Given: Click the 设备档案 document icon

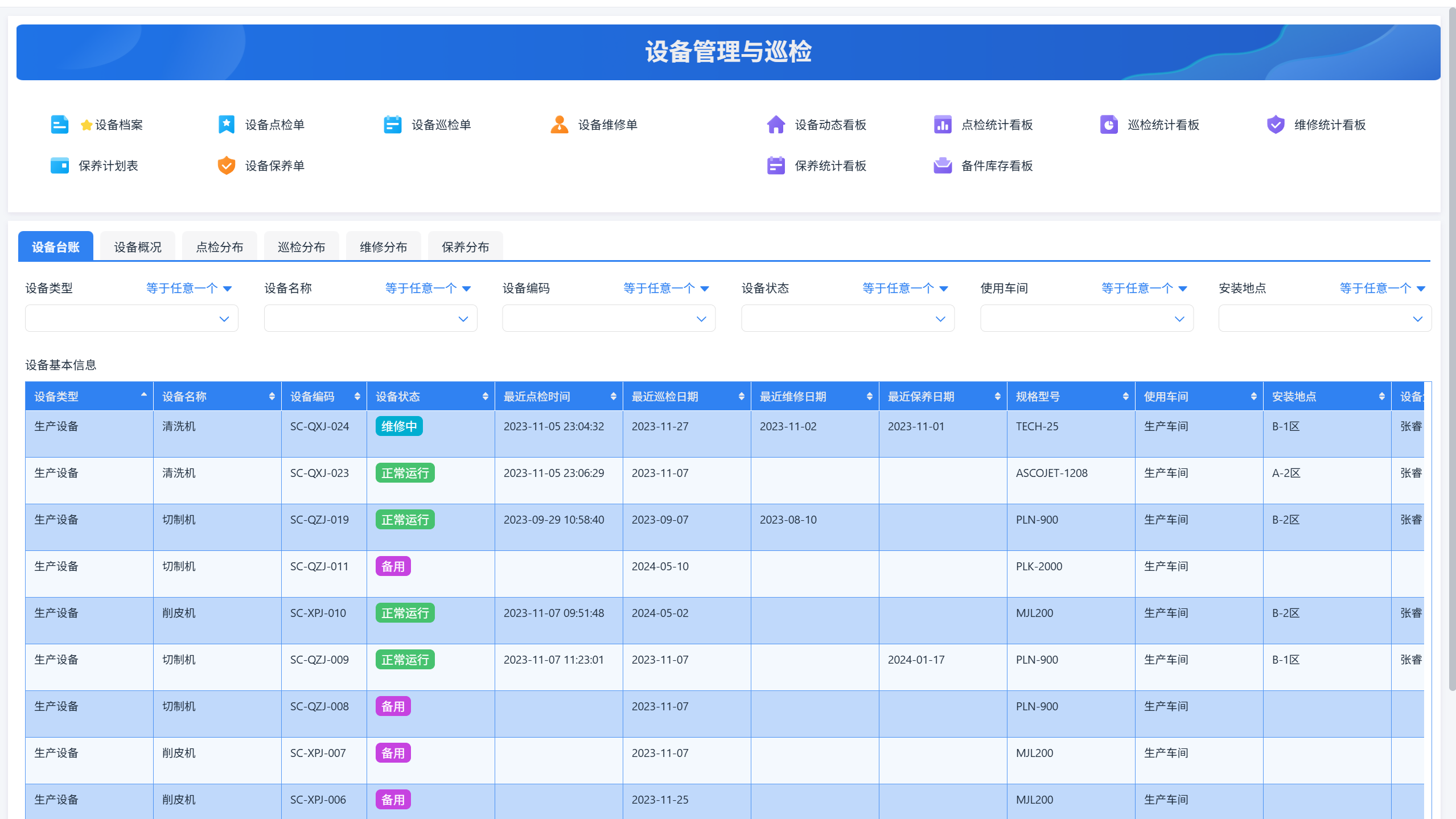Looking at the screenshot, I should click(x=59, y=125).
